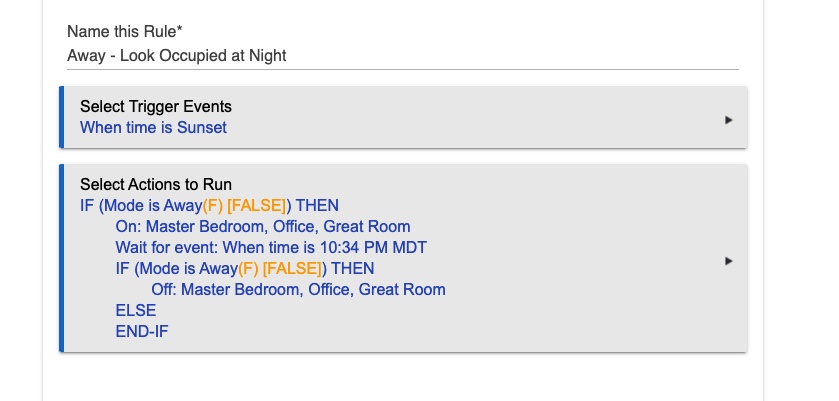Screen dimensions: 839x401
Task: Click the (F) marker in the nested IF
Action: (248, 268)
